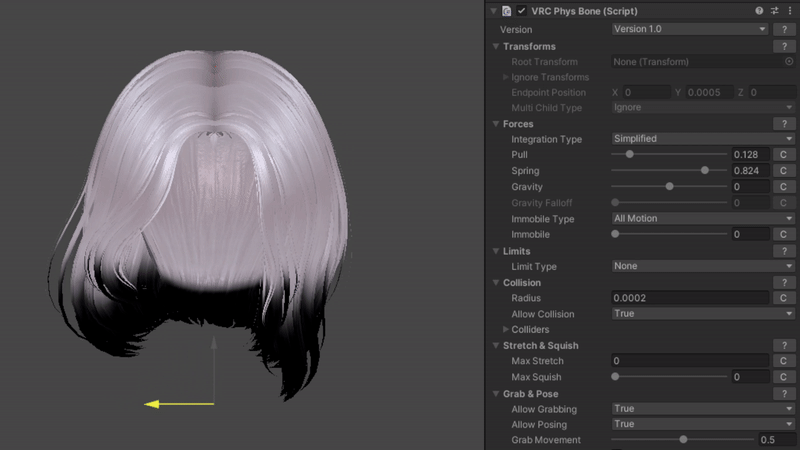
Task: Open the Version dropdown
Action: 690,29
